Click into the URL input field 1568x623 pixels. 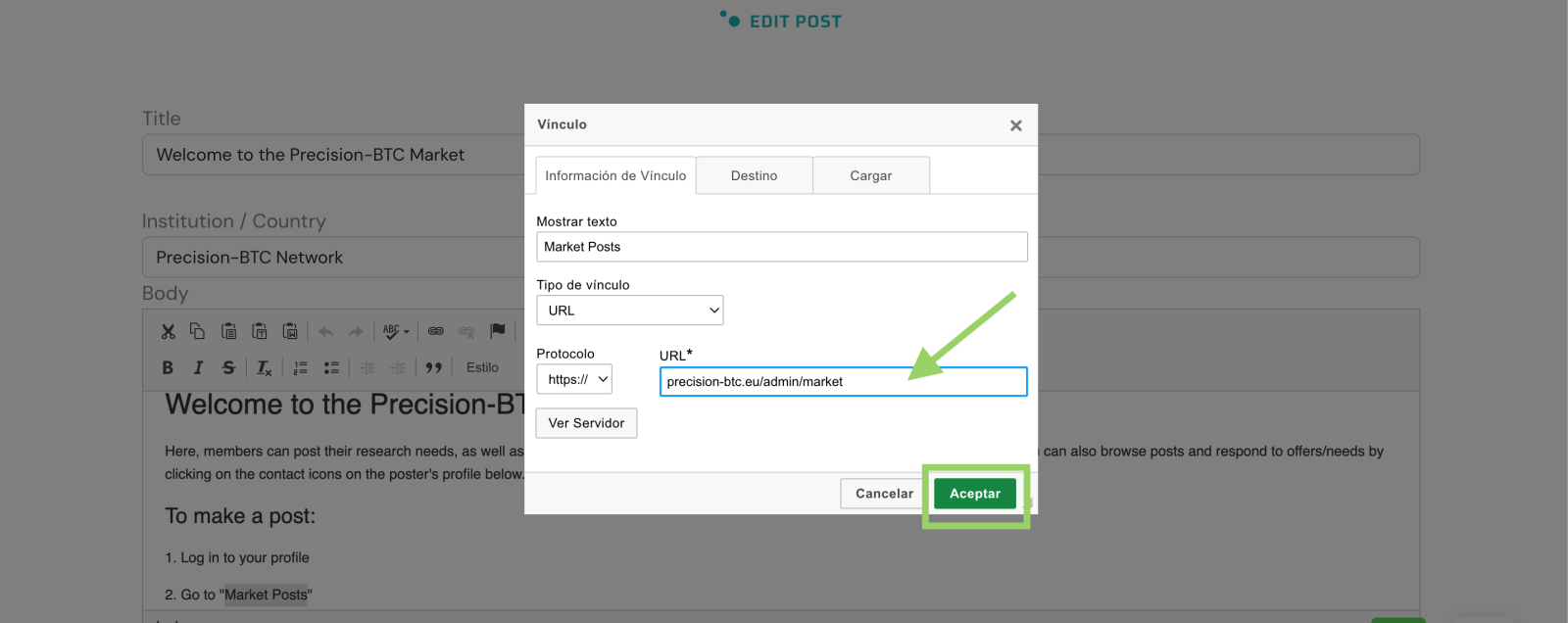click(843, 382)
